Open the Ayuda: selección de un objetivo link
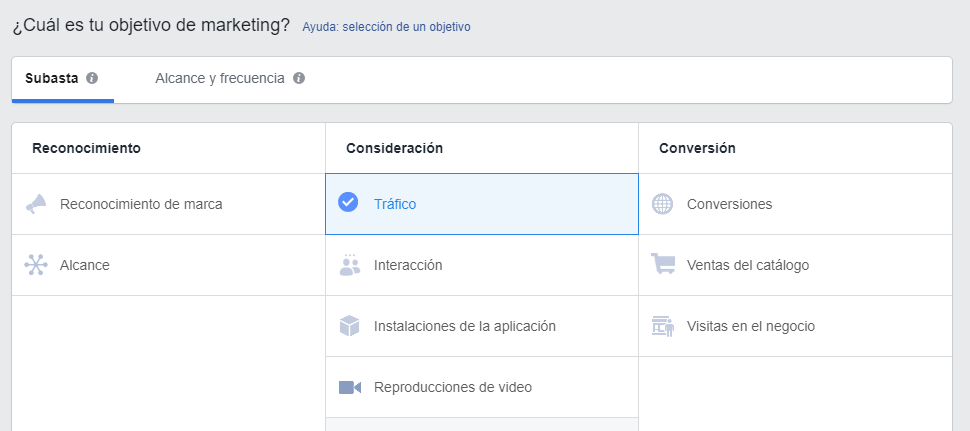The width and height of the screenshot is (970, 431). coord(386,27)
